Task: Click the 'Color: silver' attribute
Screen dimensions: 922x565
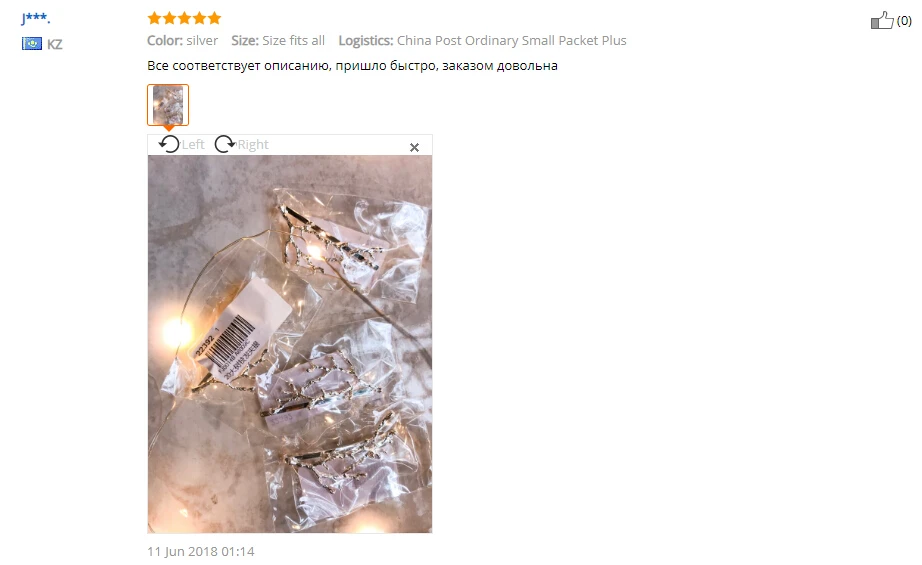Action: coord(182,41)
